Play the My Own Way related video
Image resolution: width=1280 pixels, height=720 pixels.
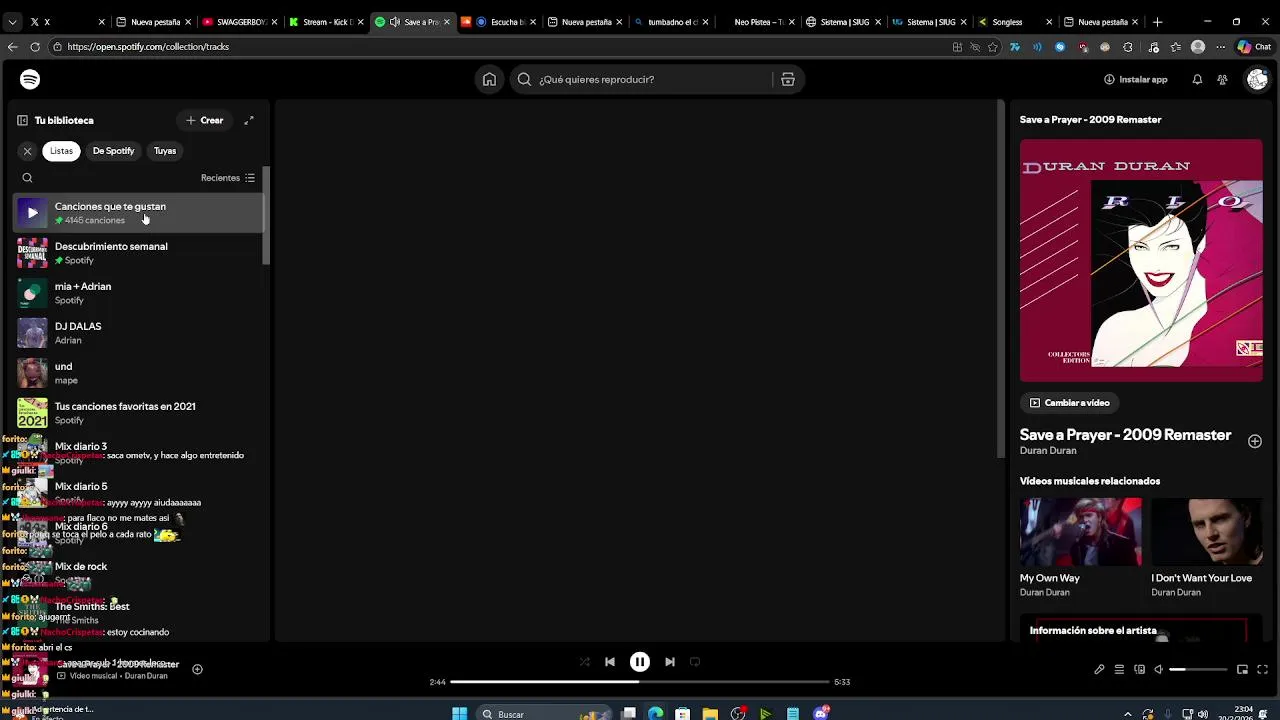(1080, 532)
